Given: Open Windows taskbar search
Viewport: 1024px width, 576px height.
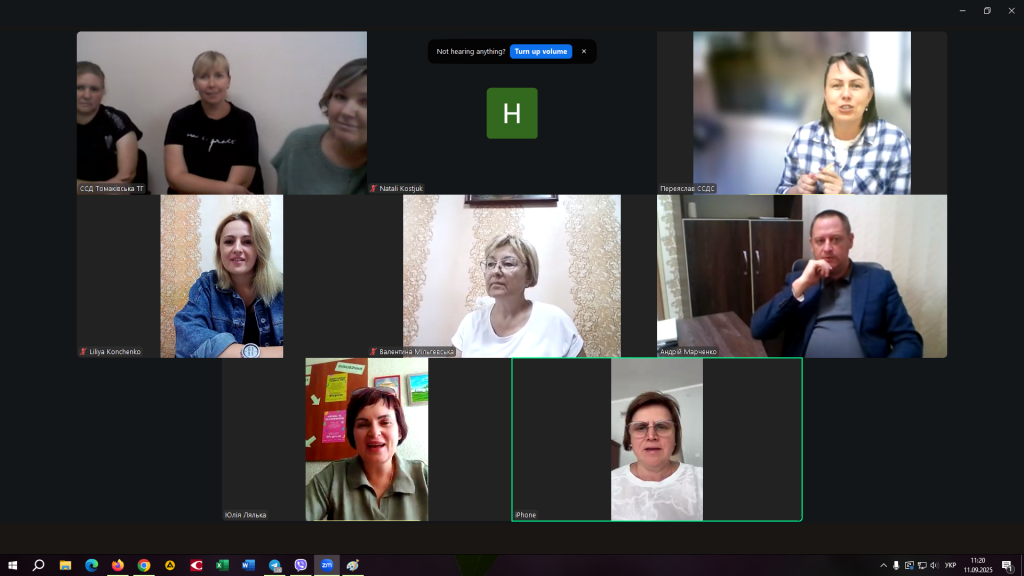Looking at the screenshot, I should [x=39, y=565].
